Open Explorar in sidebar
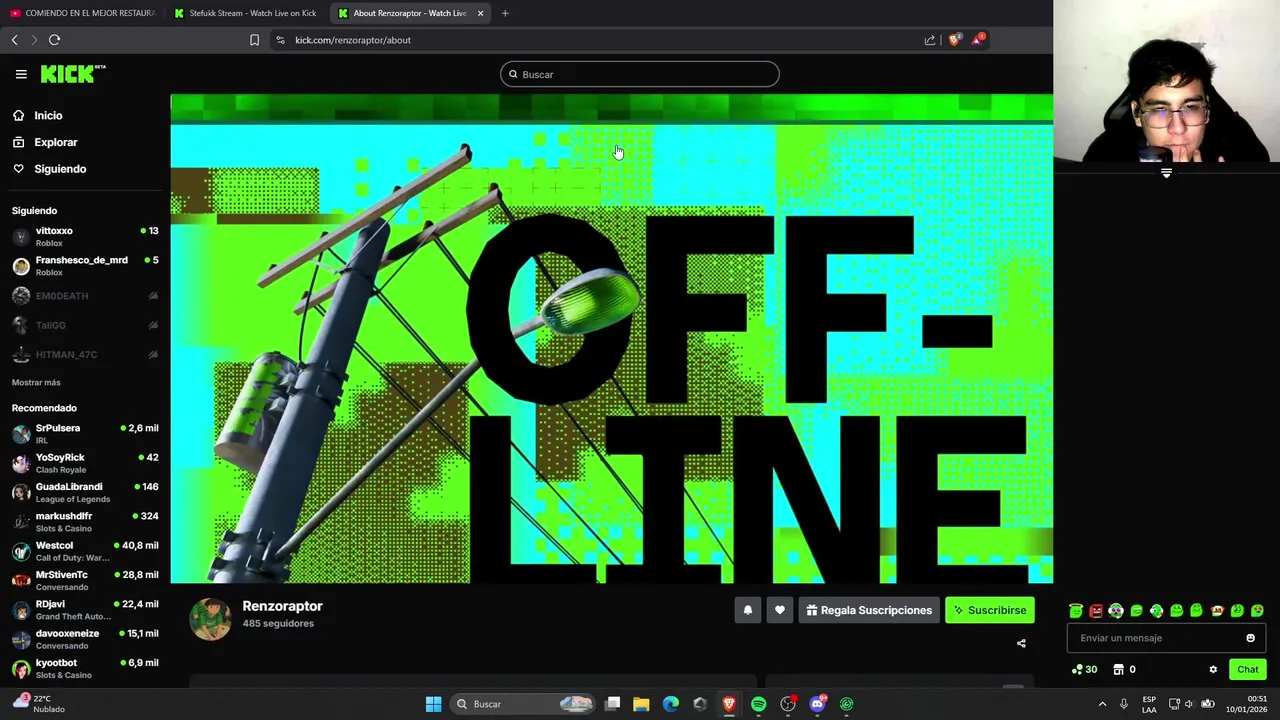Image resolution: width=1280 pixels, height=720 pixels. pyautogui.click(x=55, y=142)
